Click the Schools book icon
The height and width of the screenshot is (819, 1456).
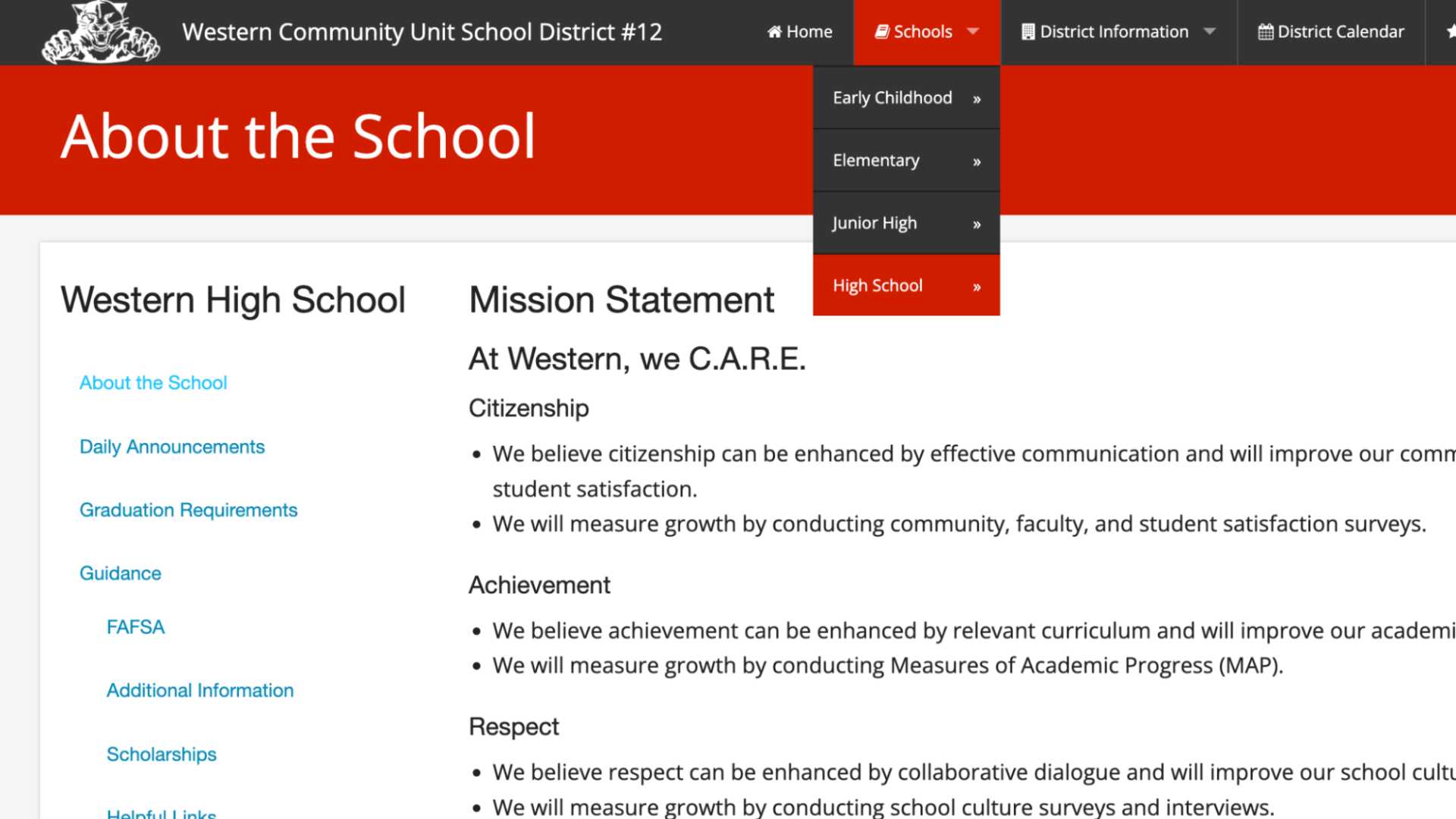point(882,32)
